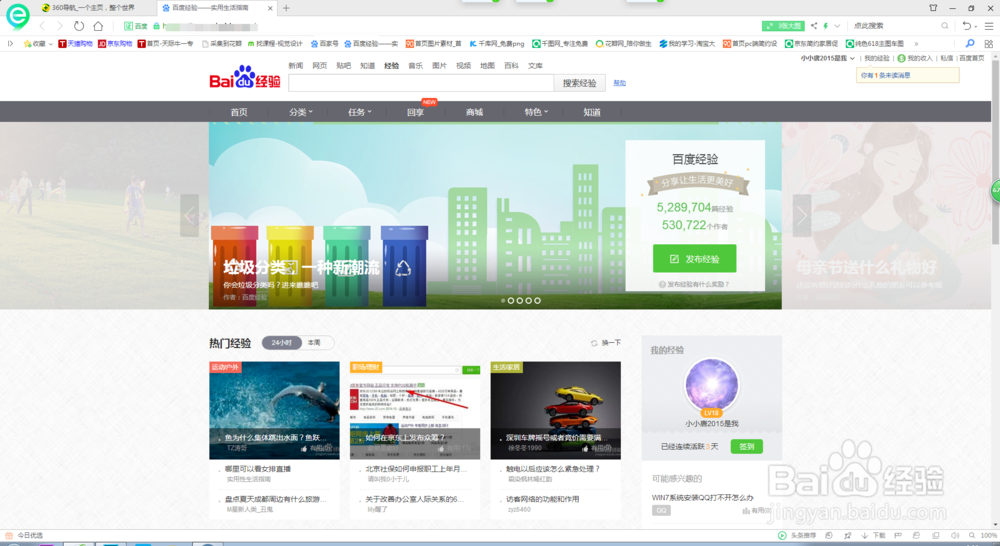Select the fifth banner indicator dot
Screen dimensions: 1000x546
click(538, 300)
